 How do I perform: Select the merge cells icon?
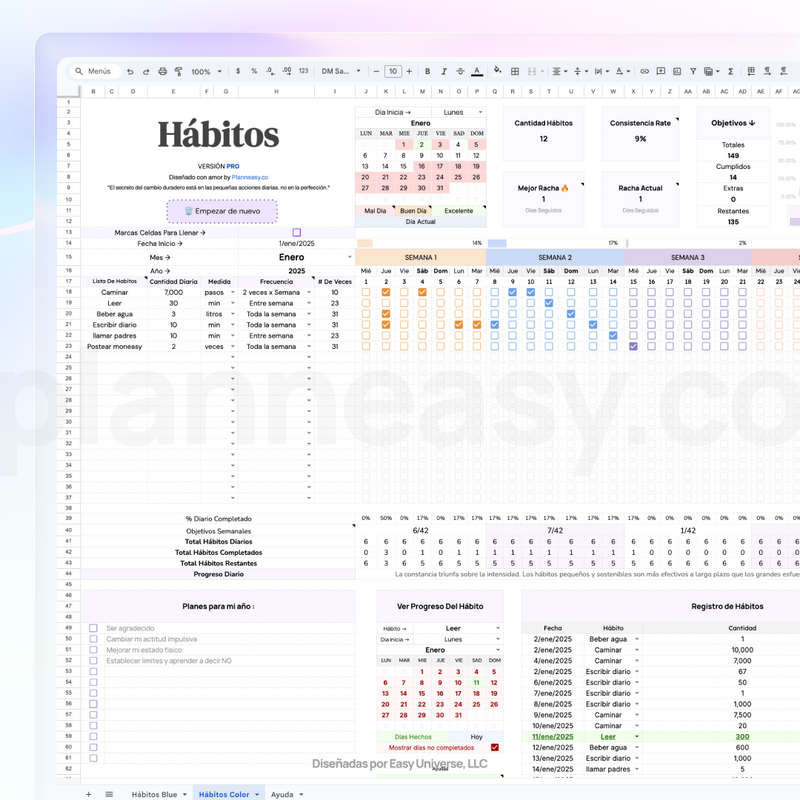click(x=534, y=71)
